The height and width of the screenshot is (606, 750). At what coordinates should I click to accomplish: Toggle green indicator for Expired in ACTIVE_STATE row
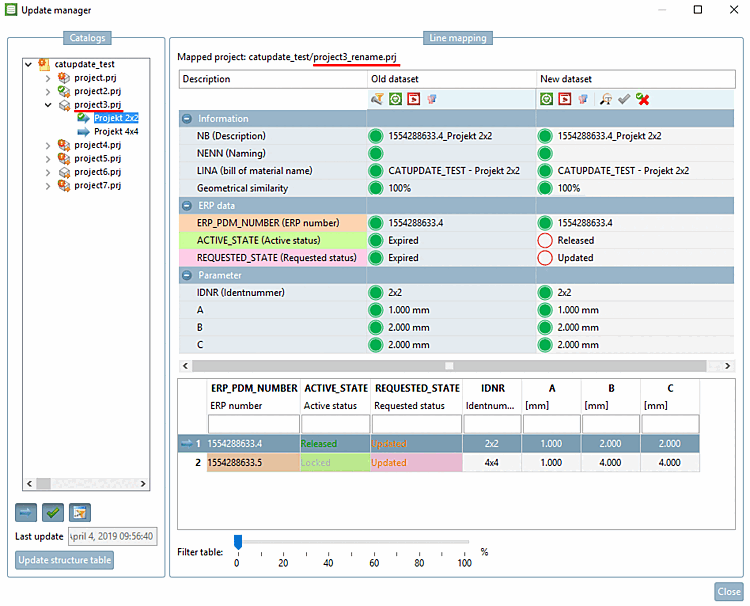click(x=376, y=240)
